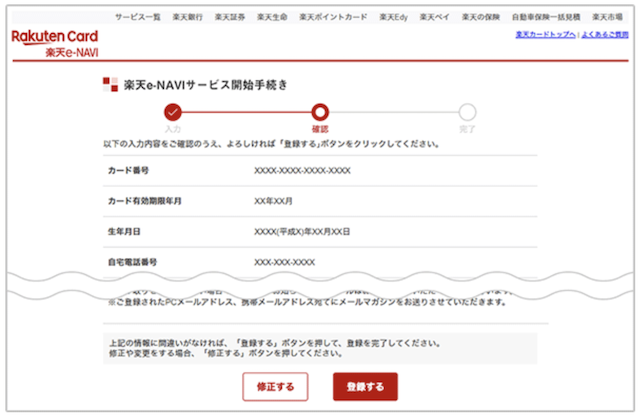Open サービス一覧 in top navigation
Image resolution: width=640 pixels, height=416 pixels.
[138, 17]
